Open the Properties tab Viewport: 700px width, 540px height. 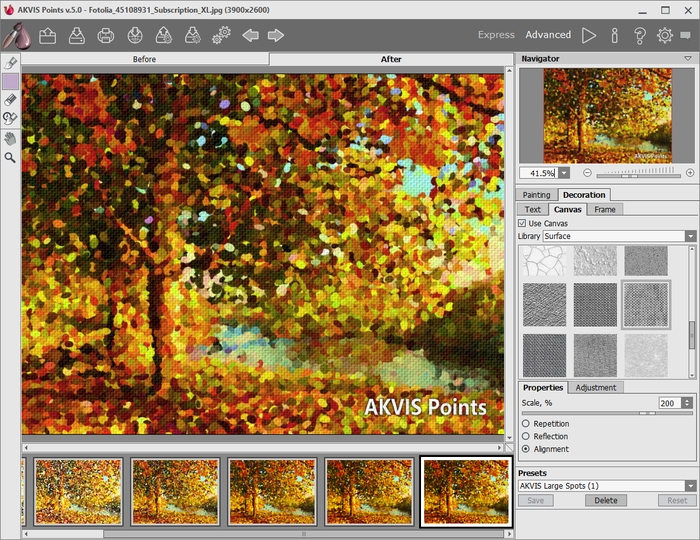click(543, 387)
